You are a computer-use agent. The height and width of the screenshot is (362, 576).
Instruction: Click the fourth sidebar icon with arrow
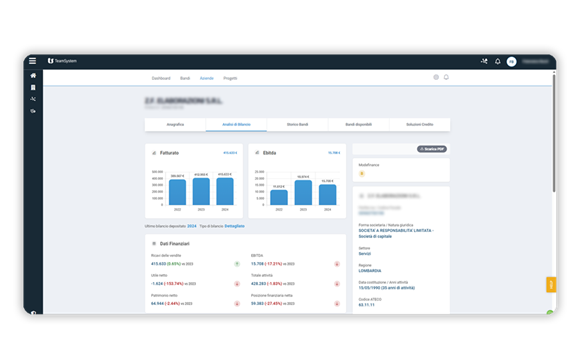[x=33, y=111]
